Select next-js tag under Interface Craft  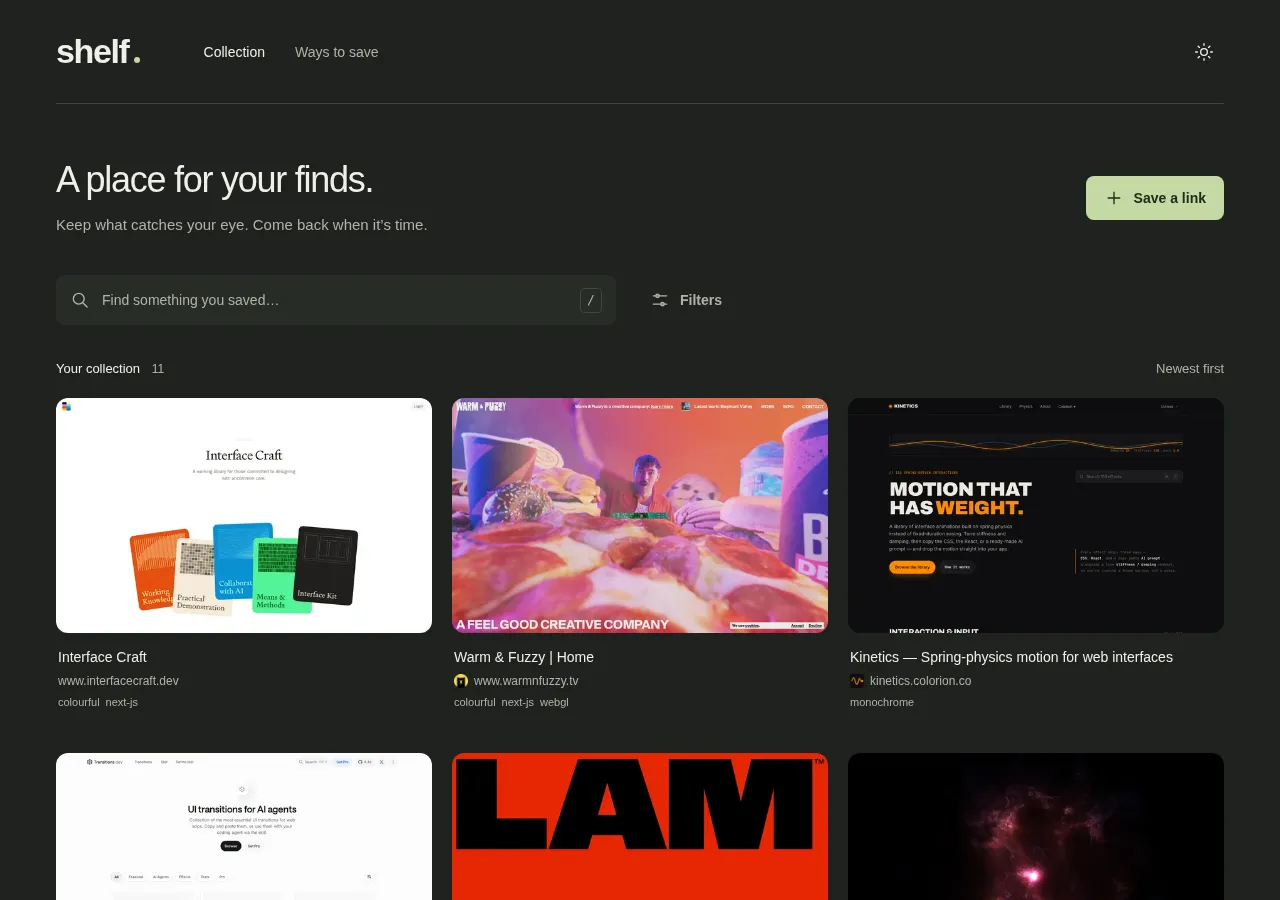click(x=122, y=702)
